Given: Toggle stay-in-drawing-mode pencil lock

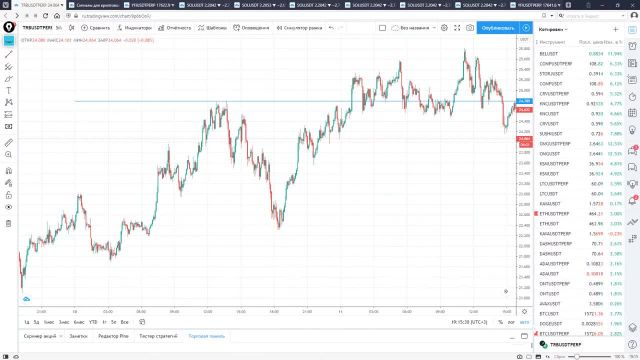Looking at the screenshot, I should point(9,183).
